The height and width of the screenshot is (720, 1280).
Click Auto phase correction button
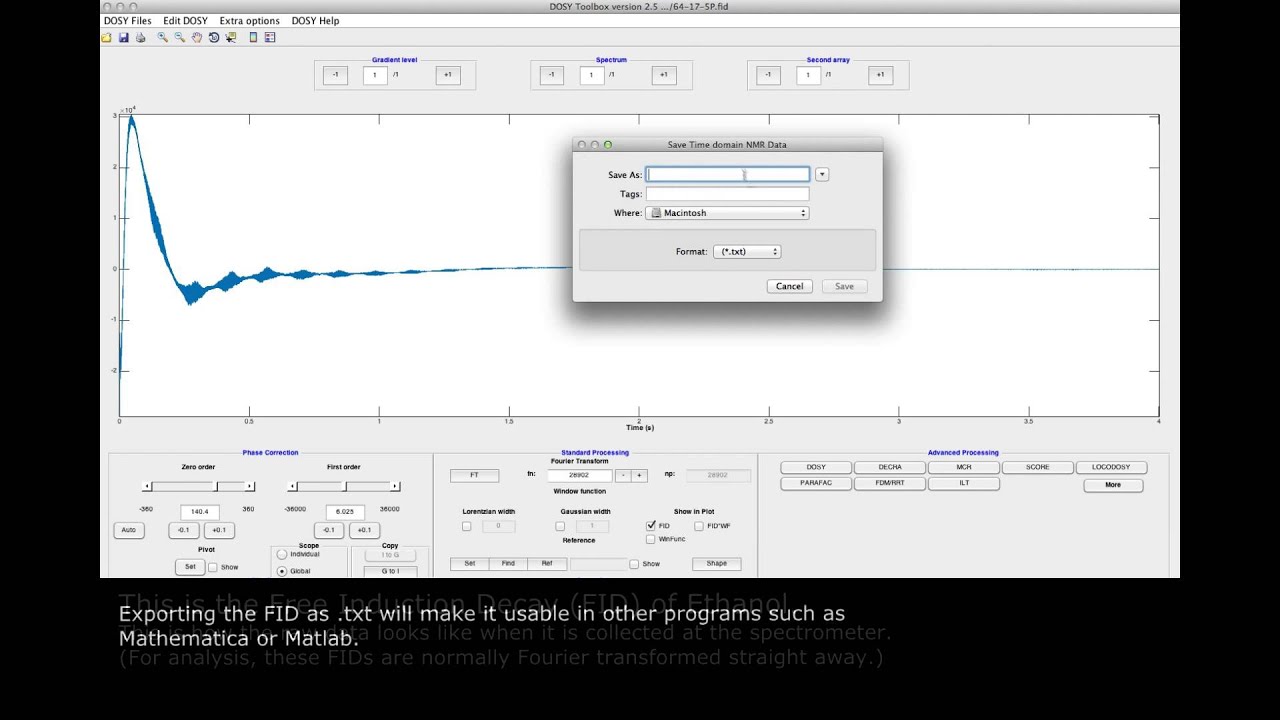(128, 530)
